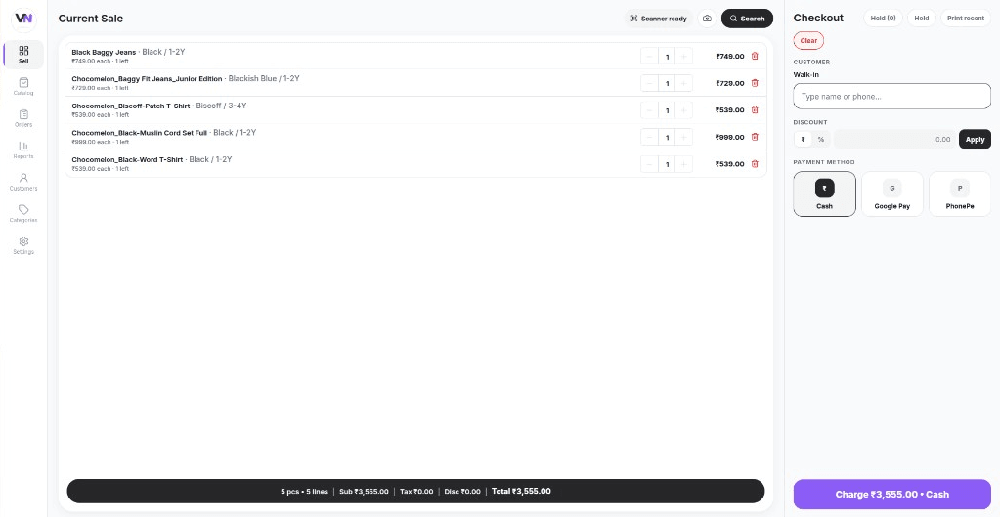This screenshot has width=1000, height=517.
Task: Click the Search button
Action: tap(747, 18)
